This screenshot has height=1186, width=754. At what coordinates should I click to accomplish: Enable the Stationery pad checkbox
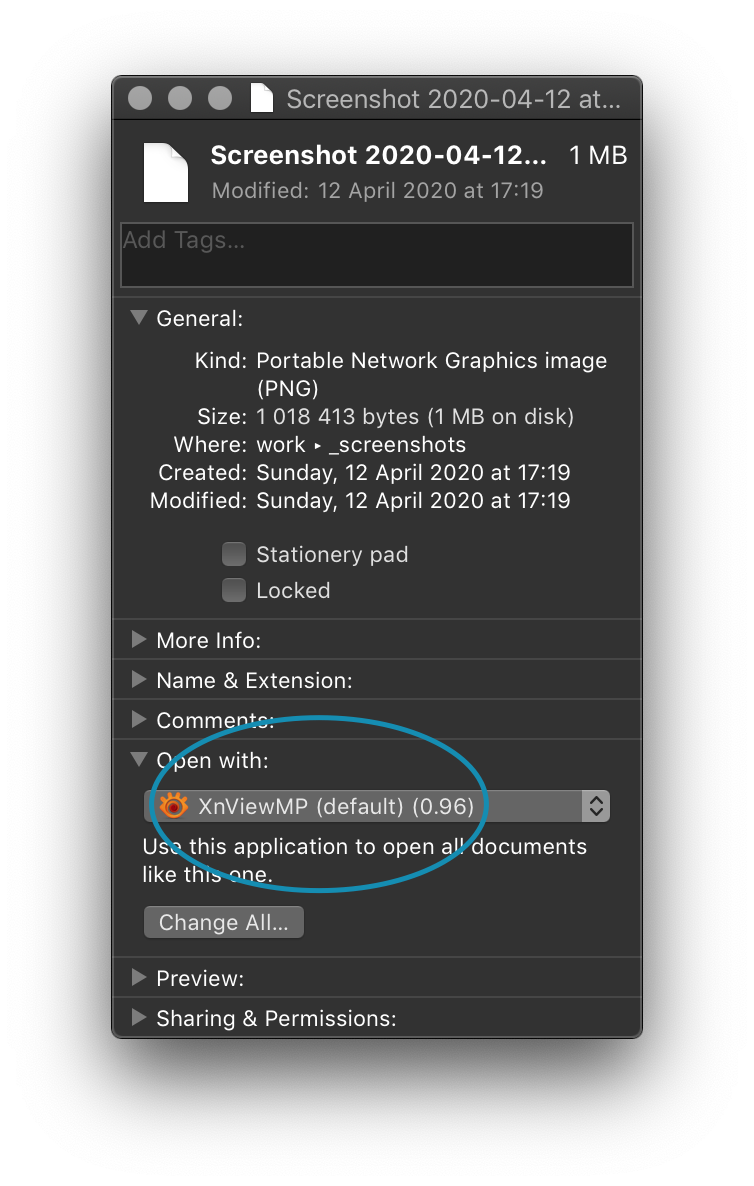(234, 554)
